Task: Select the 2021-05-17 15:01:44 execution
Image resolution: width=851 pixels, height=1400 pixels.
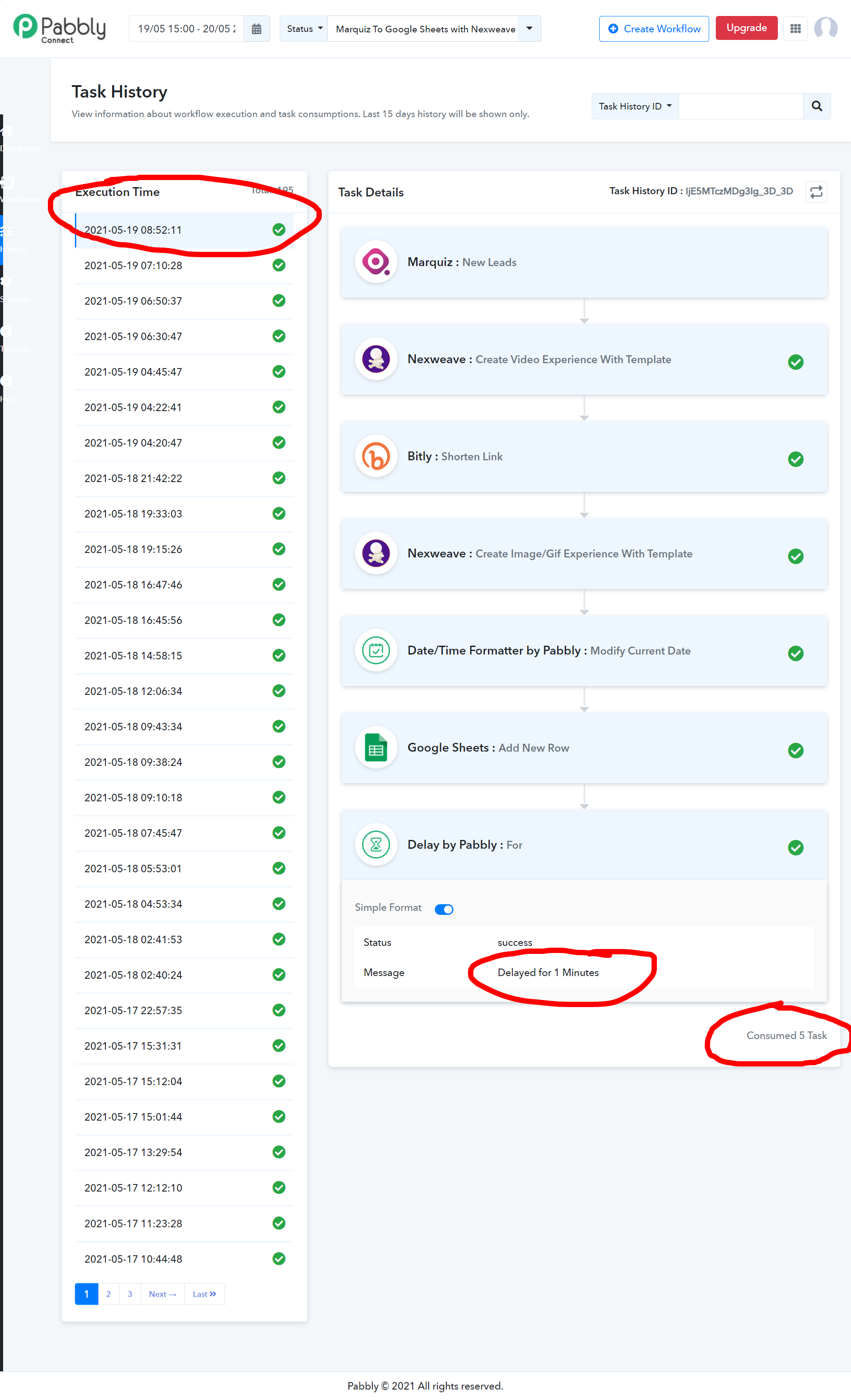Action: click(184, 1117)
